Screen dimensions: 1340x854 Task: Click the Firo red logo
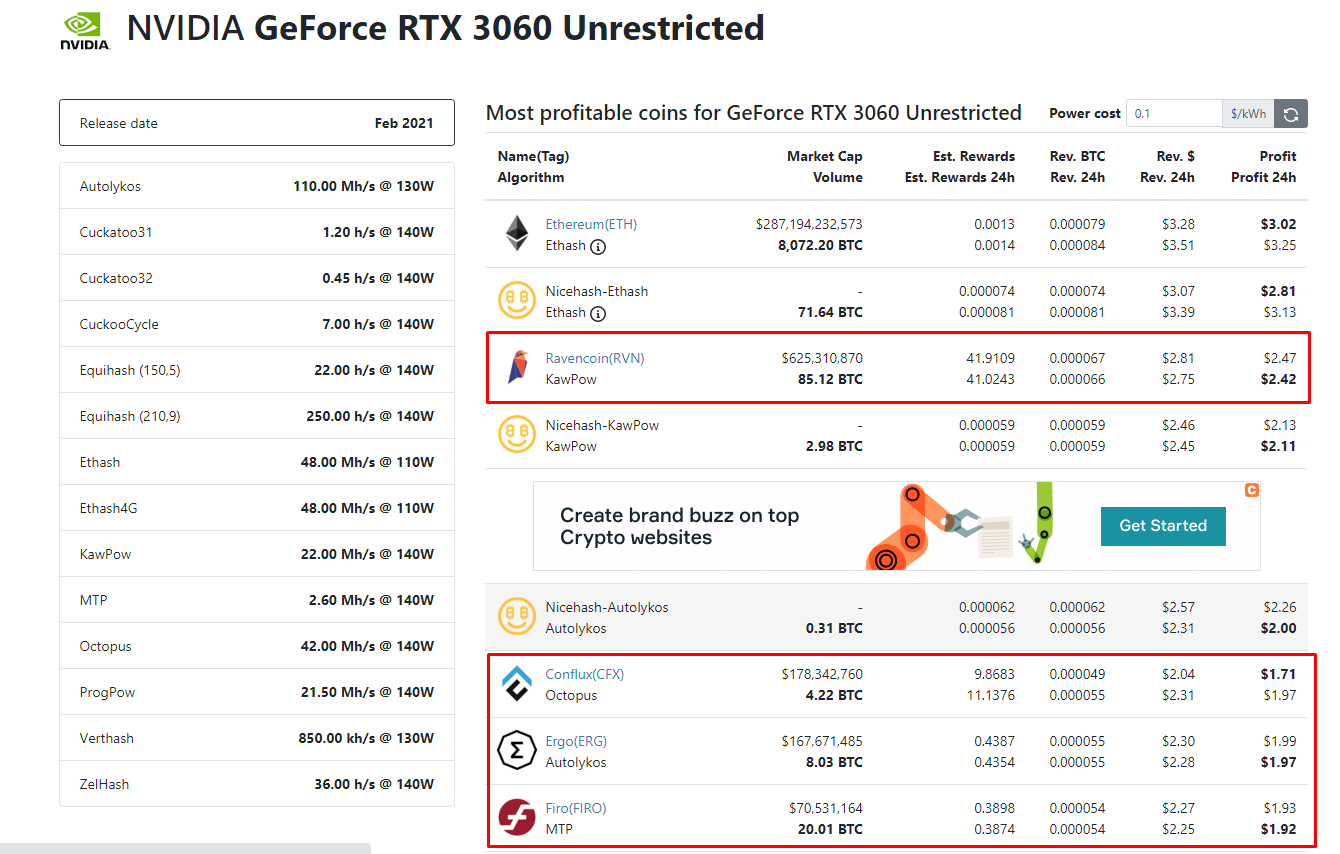(517, 818)
